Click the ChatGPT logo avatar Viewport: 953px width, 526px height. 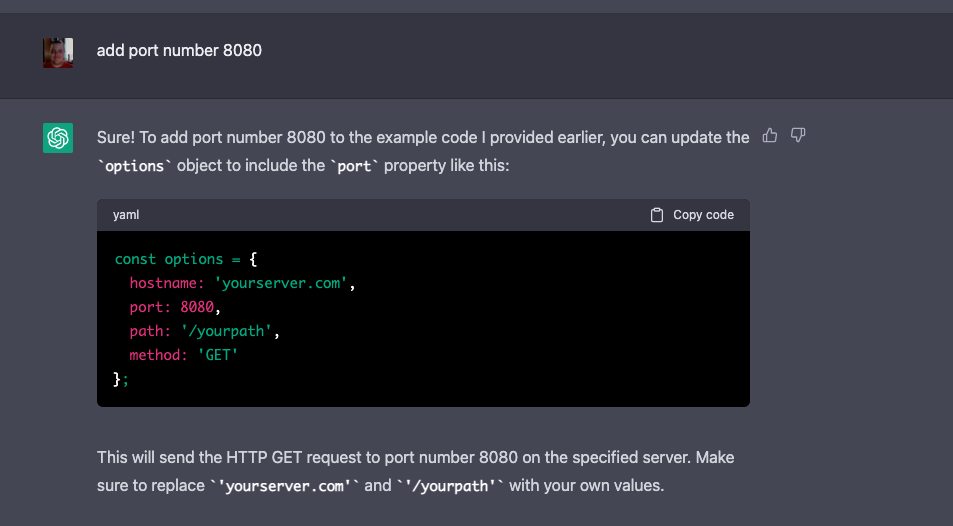tap(58, 137)
